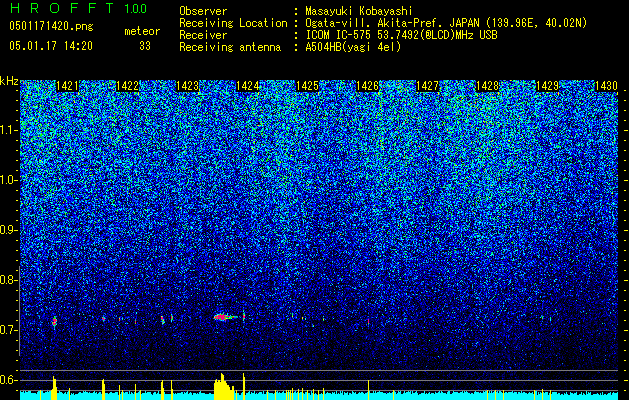Image resolution: width=629 pixels, height=400 pixels.
Task: Click the 1.1 kHz axis label
Action: coord(9,130)
